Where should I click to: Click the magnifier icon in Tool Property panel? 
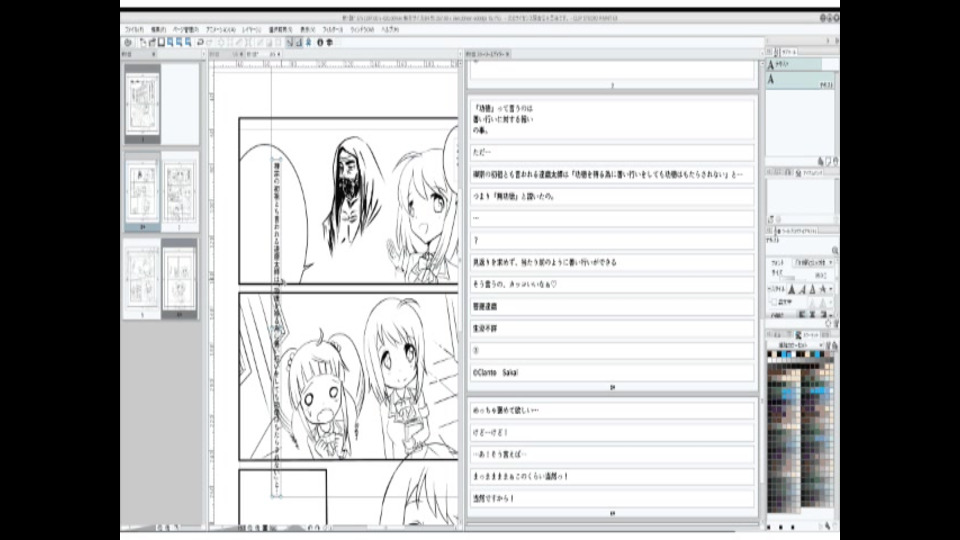835,250
